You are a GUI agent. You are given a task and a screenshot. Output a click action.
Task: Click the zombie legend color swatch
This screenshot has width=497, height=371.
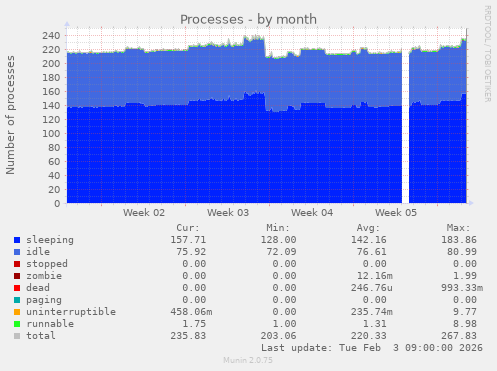pyautogui.click(x=17, y=276)
